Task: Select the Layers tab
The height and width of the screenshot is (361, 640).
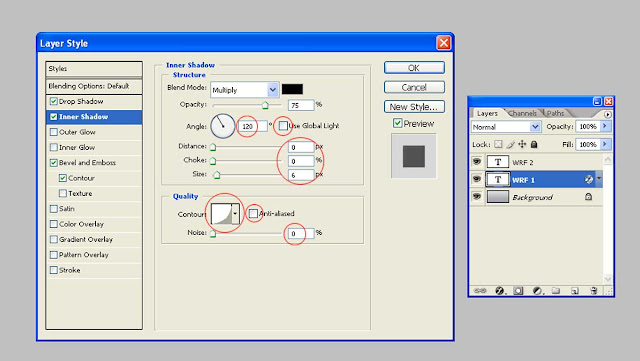Action: click(x=487, y=113)
